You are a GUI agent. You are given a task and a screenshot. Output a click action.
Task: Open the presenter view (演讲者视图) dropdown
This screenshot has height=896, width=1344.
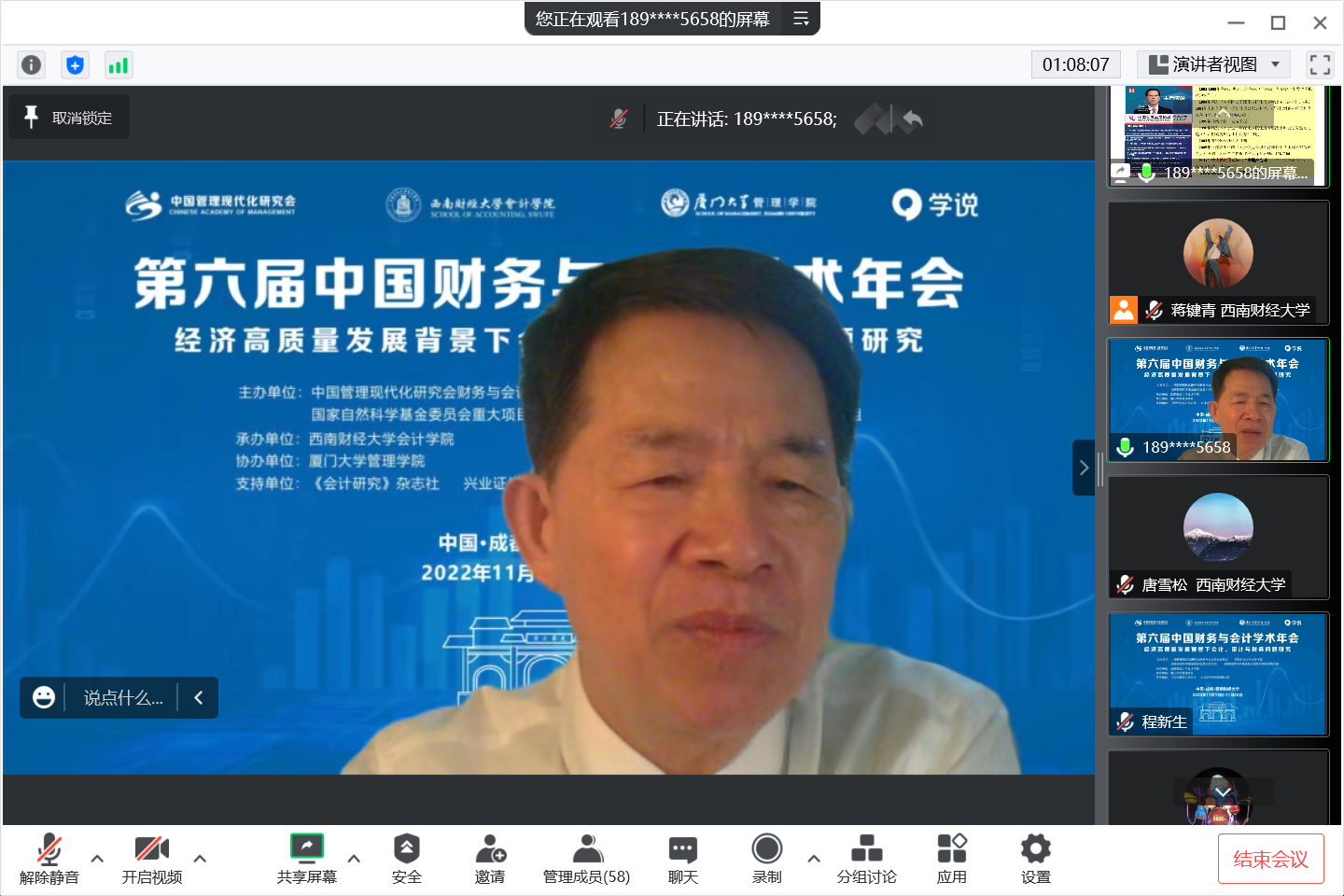pyautogui.click(x=1213, y=64)
